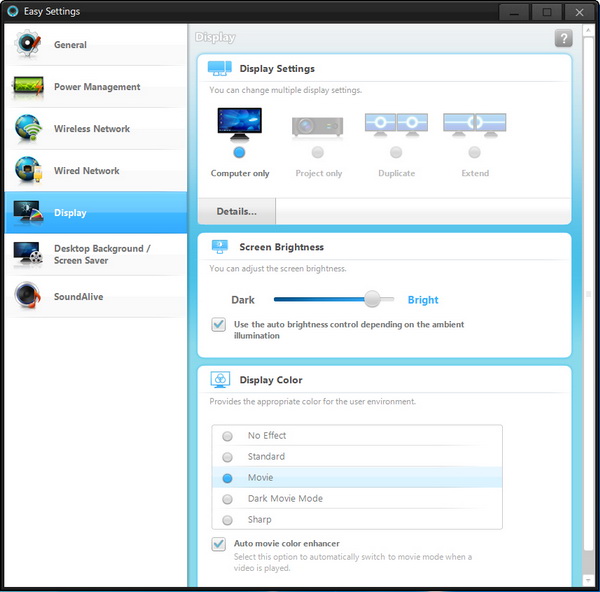Viewport: 600px width, 592px height.
Task: Disable the auto brightness control checkbox
Action: point(219,325)
